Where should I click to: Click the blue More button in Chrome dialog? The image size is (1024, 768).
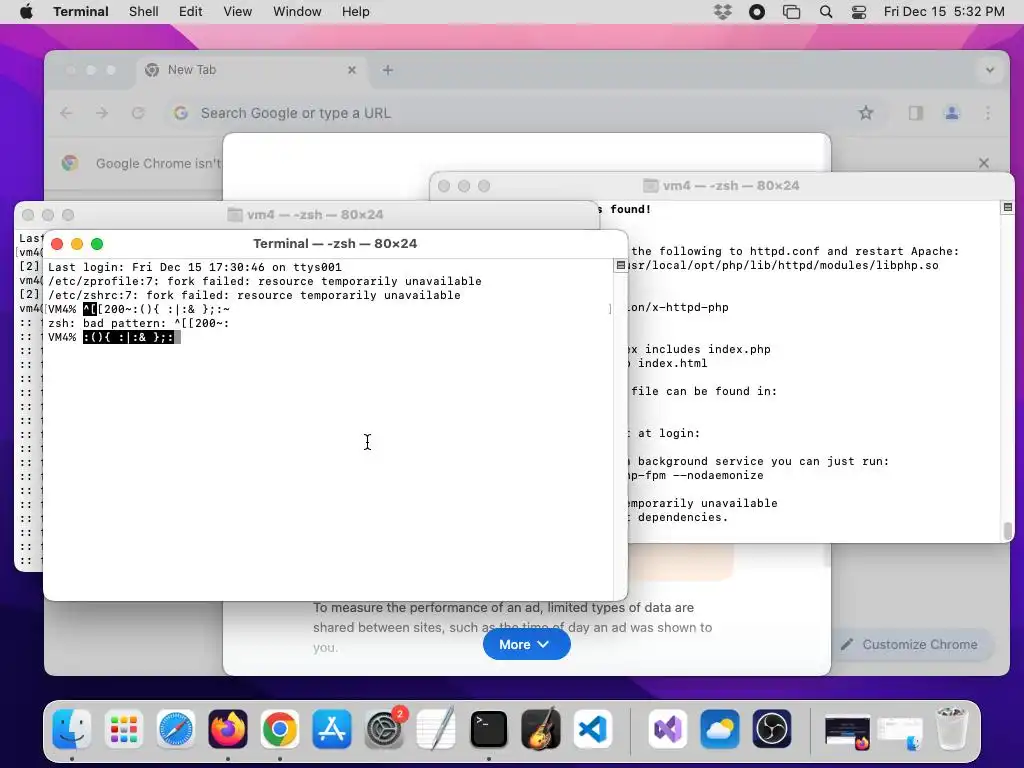point(526,645)
